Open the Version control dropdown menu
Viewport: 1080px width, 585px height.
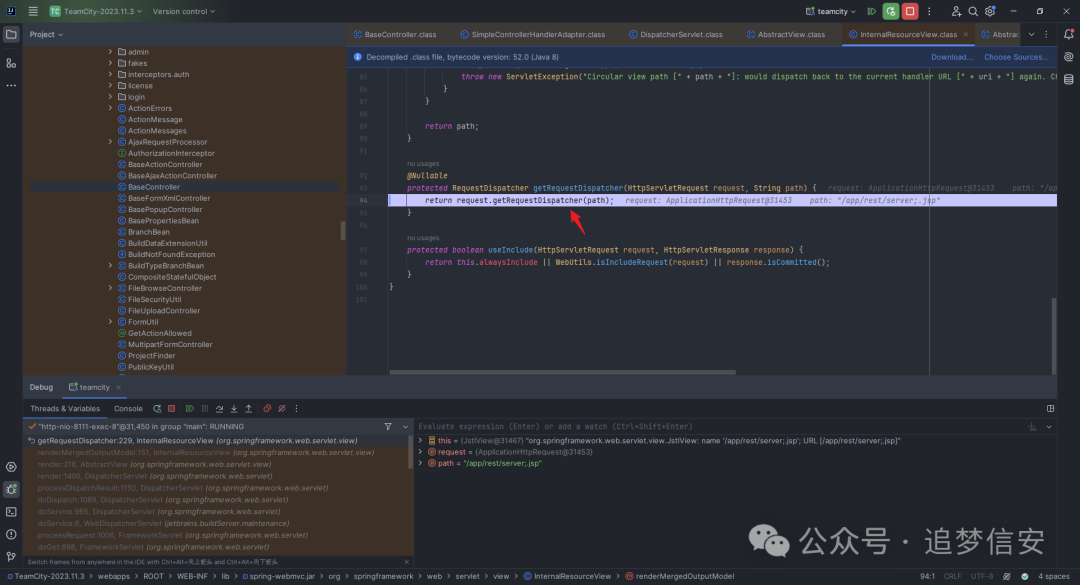click(184, 11)
